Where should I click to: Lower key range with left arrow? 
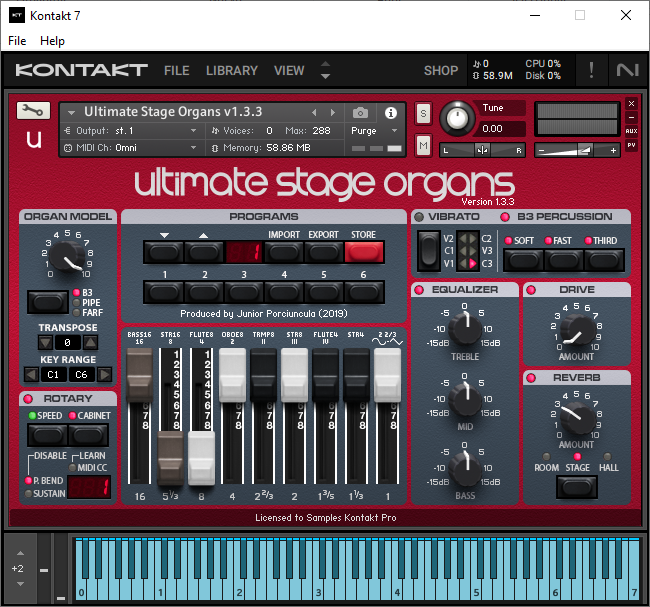click(31, 375)
